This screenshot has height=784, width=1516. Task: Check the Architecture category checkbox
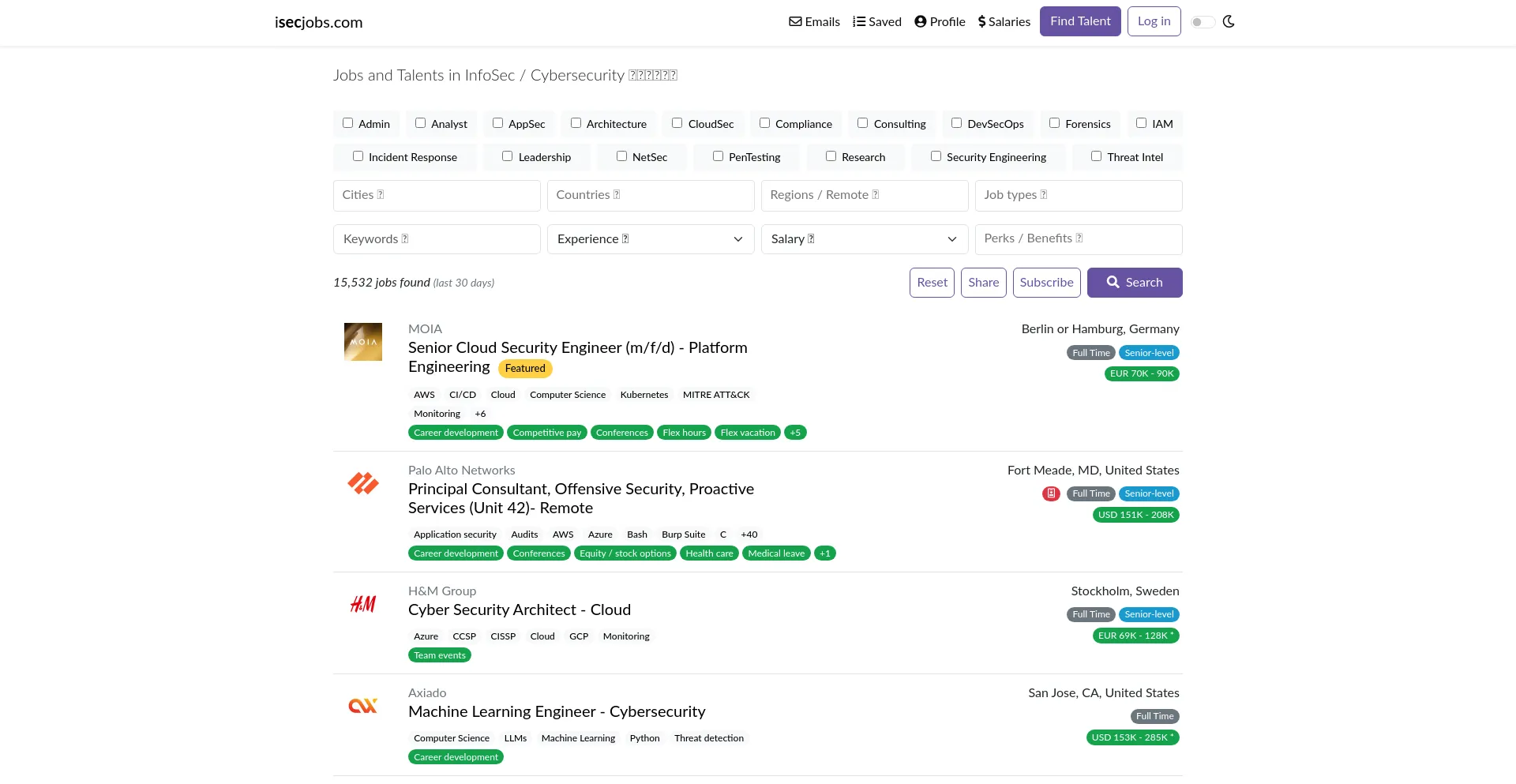pyautogui.click(x=576, y=123)
